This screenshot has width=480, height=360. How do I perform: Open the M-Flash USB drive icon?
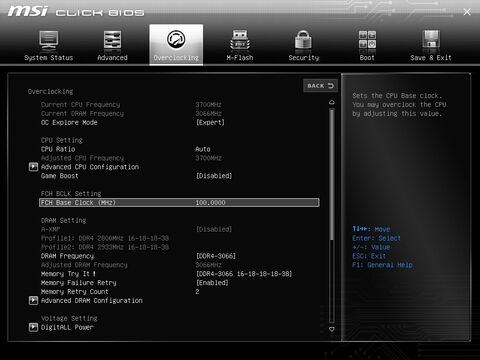pyautogui.click(x=240, y=40)
